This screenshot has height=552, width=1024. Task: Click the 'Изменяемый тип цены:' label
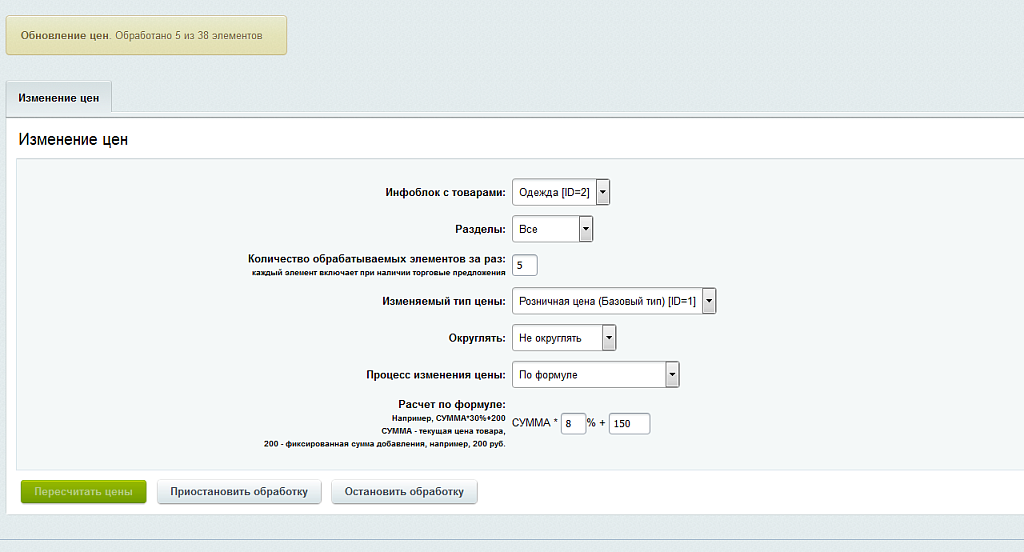(444, 301)
